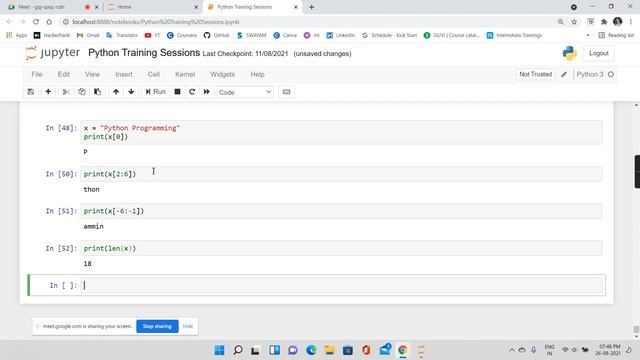
Task: Open the LinkedIn bookmark
Action: click(x=341, y=36)
